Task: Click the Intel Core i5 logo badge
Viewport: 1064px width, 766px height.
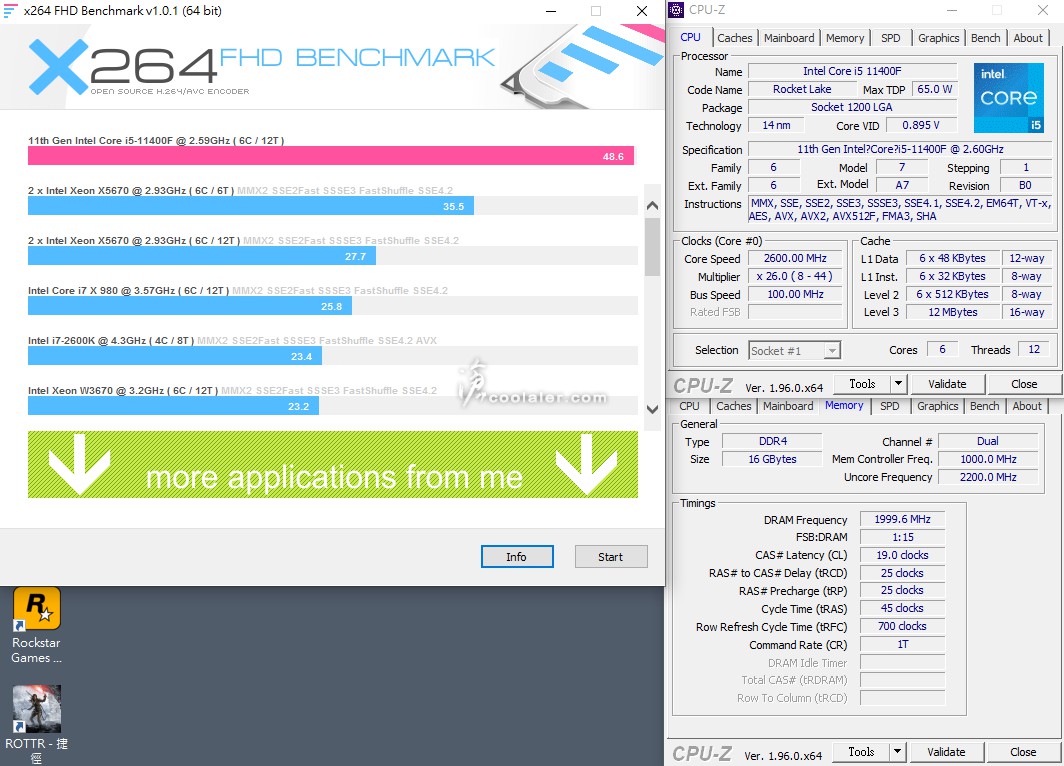Action: pos(1008,98)
